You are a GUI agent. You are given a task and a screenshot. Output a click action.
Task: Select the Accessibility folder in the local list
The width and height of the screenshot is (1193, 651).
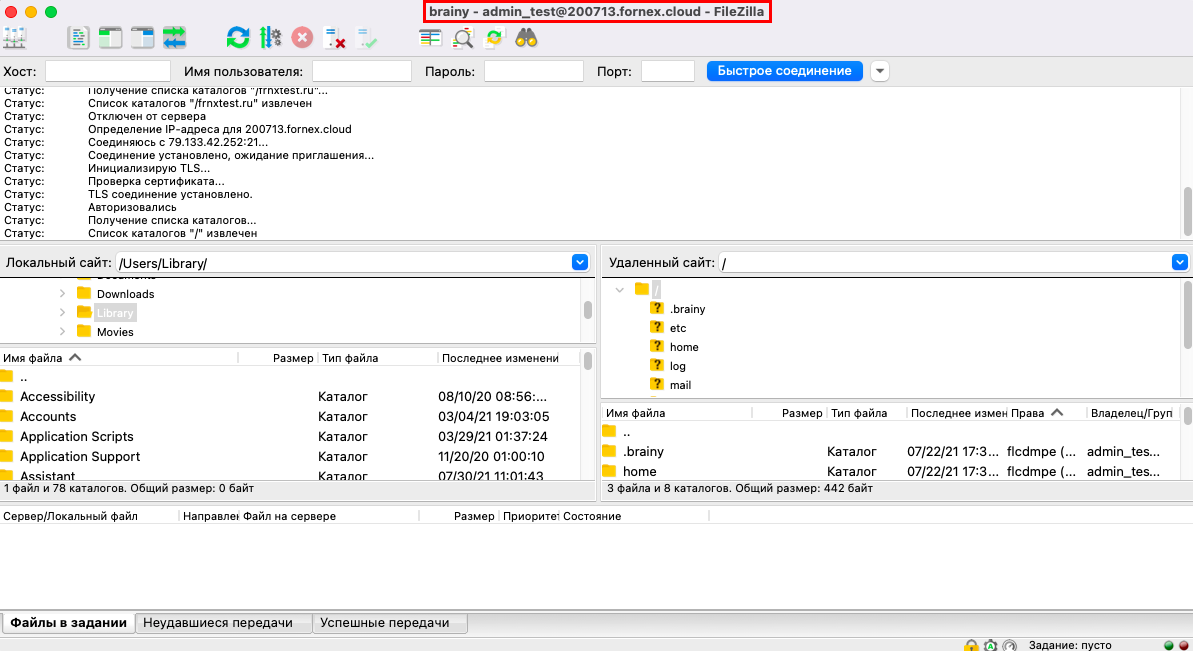point(289,396)
